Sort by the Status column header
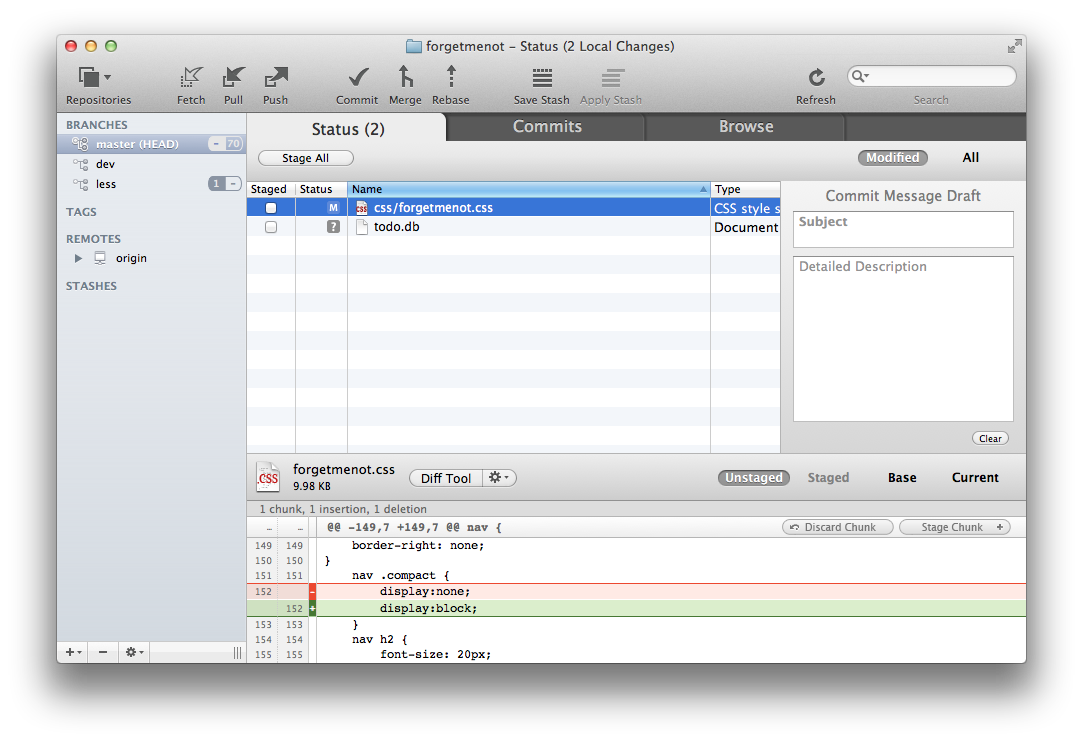This screenshot has width=1083, height=742. coord(321,189)
